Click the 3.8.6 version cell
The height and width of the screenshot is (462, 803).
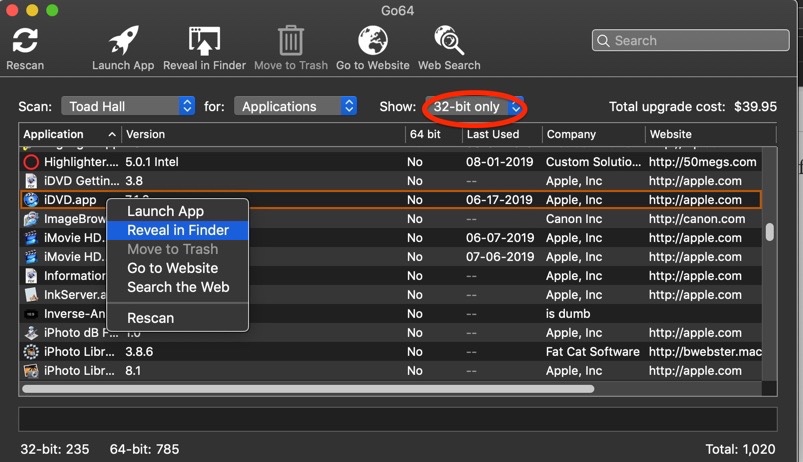click(x=139, y=351)
